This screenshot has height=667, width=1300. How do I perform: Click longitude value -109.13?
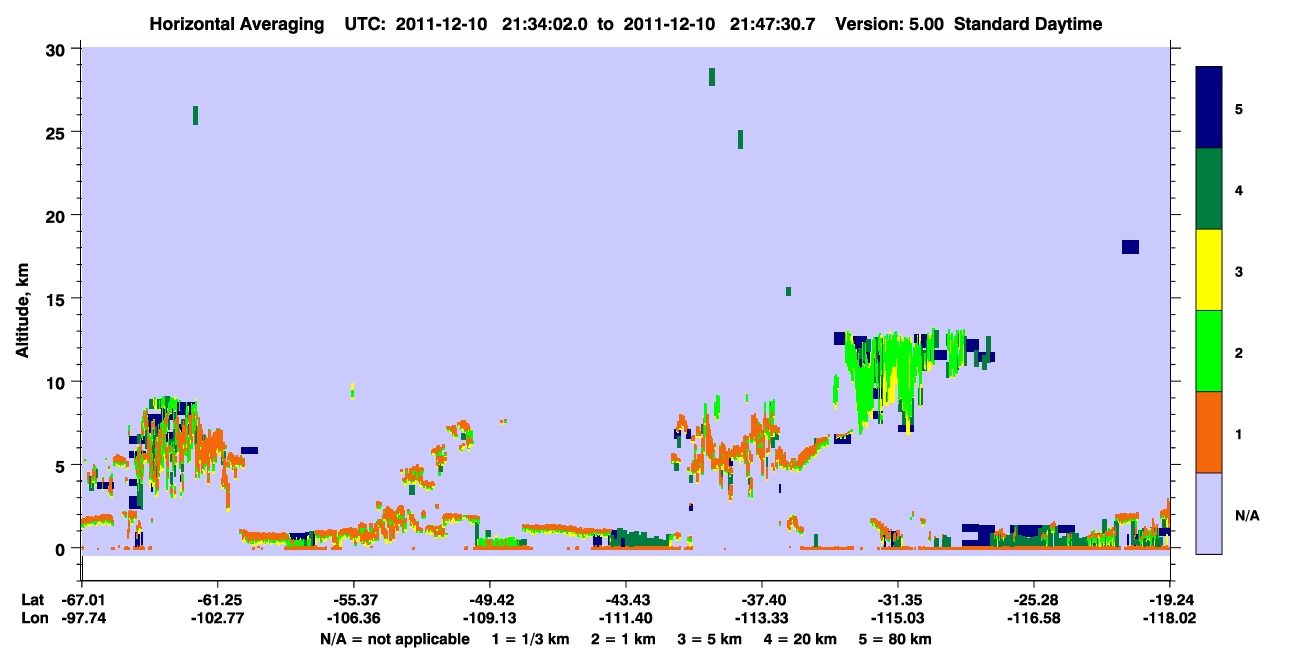tap(489, 618)
